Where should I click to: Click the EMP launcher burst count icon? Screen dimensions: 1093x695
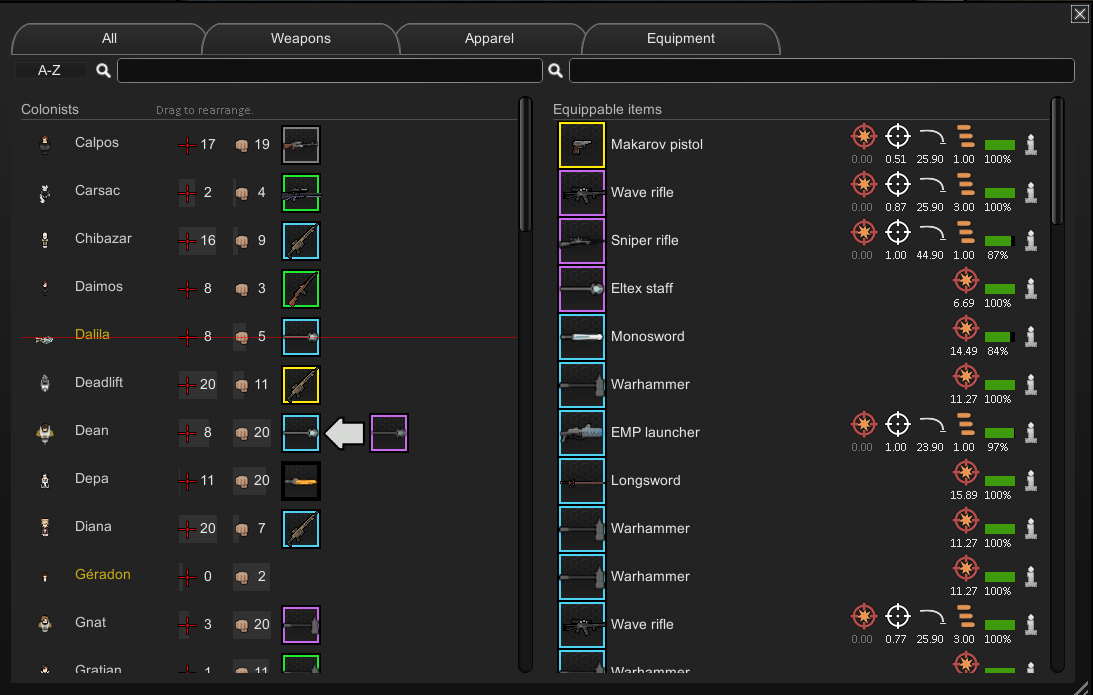tap(965, 424)
